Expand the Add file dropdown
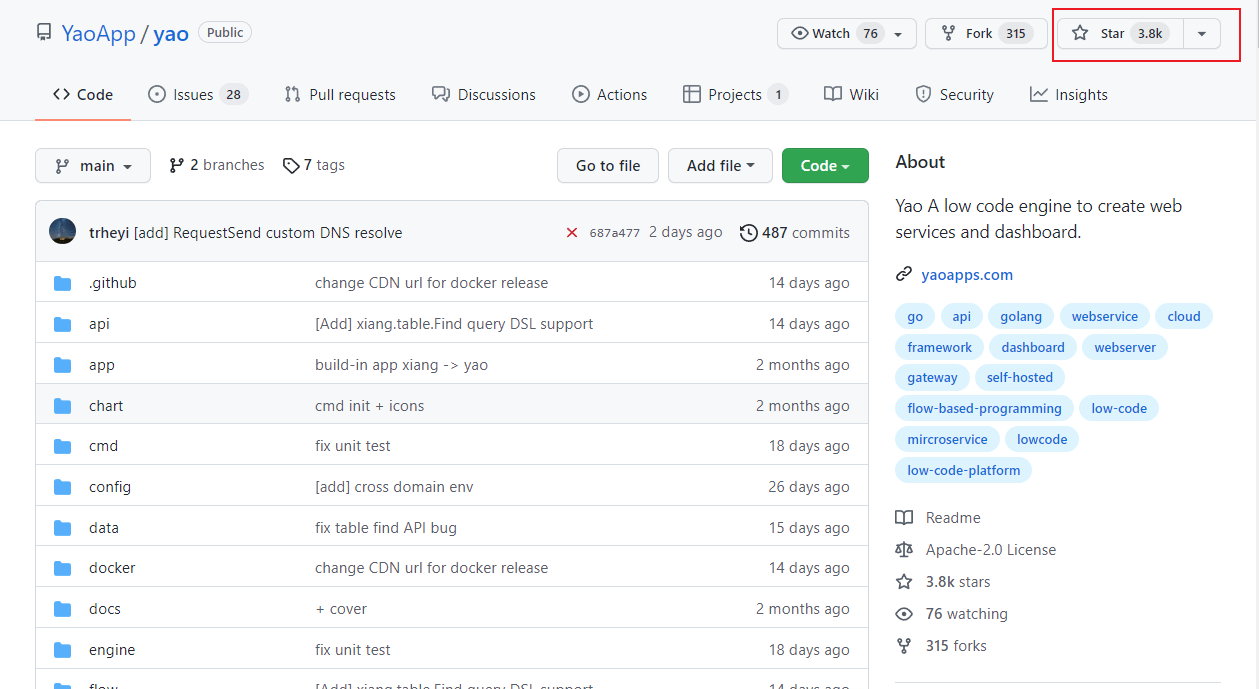This screenshot has height=689, width=1259. coord(720,166)
